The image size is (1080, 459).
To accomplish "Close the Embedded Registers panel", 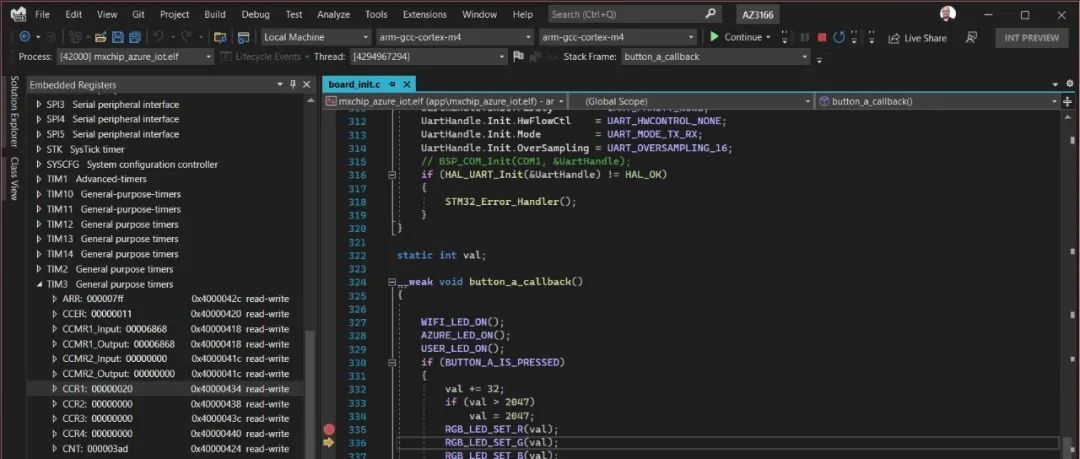I will click(x=307, y=84).
